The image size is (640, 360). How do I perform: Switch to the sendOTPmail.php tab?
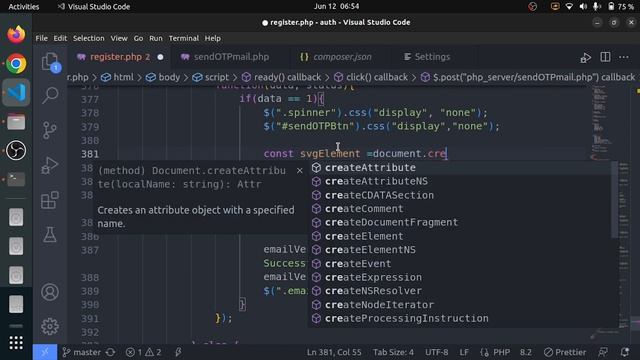coord(231,57)
